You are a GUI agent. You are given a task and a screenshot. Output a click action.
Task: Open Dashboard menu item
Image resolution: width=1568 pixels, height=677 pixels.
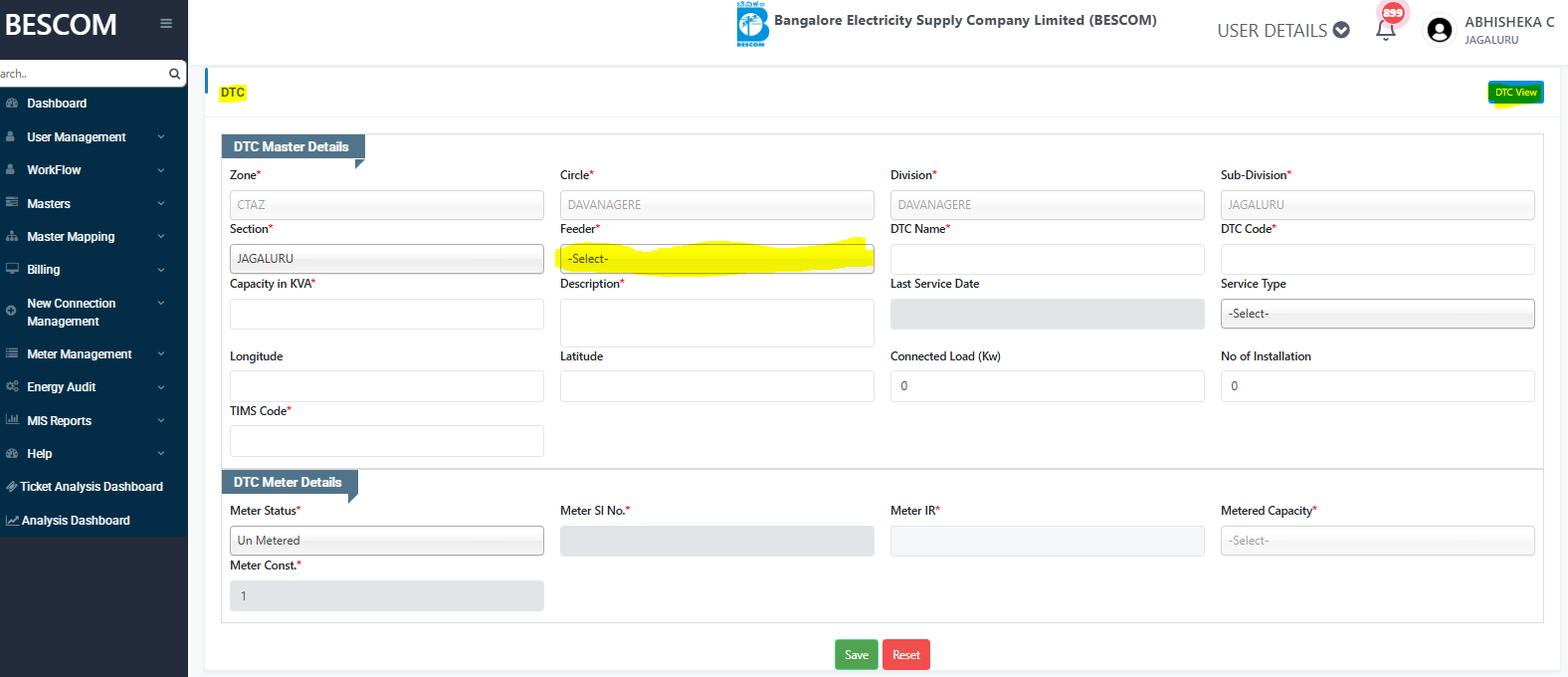(57, 104)
